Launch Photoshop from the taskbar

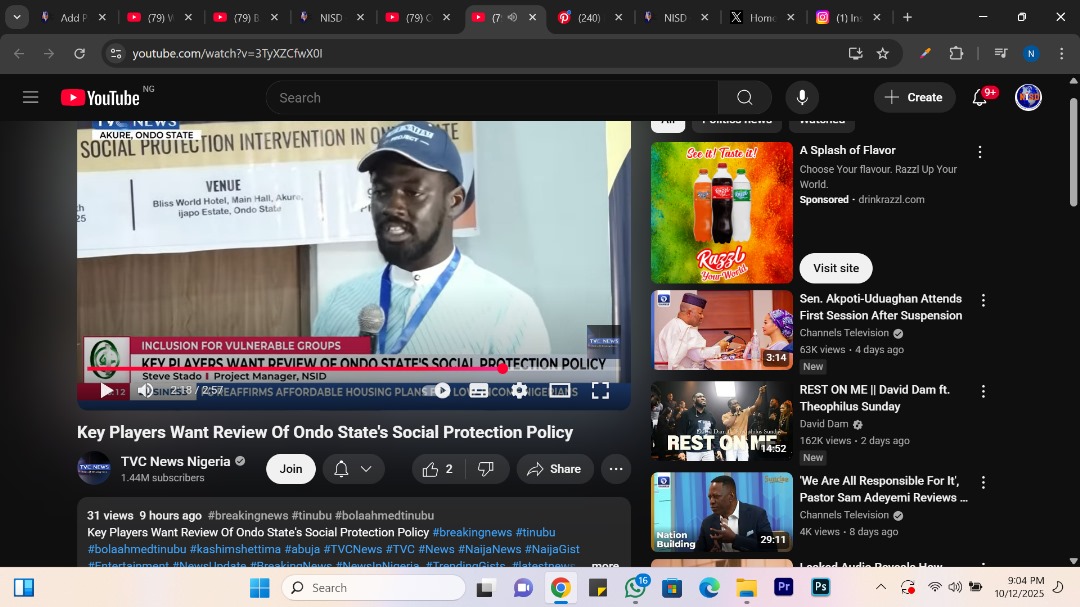click(820, 587)
